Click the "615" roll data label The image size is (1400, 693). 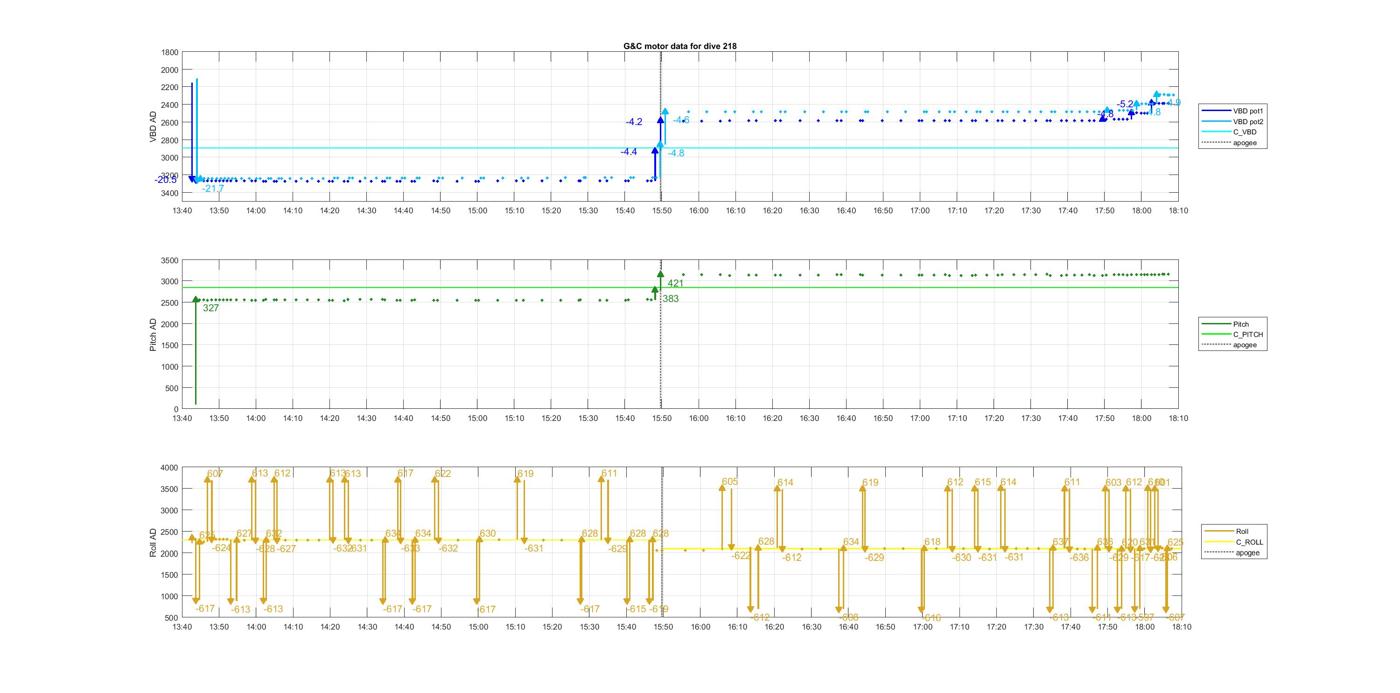click(x=983, y=483)
